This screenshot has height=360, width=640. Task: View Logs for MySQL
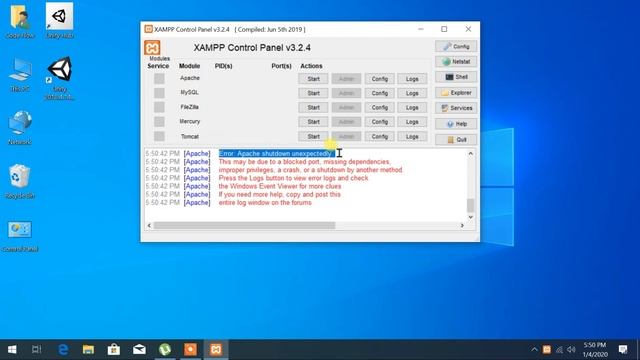pyautogui.click(x=412, y=93)
